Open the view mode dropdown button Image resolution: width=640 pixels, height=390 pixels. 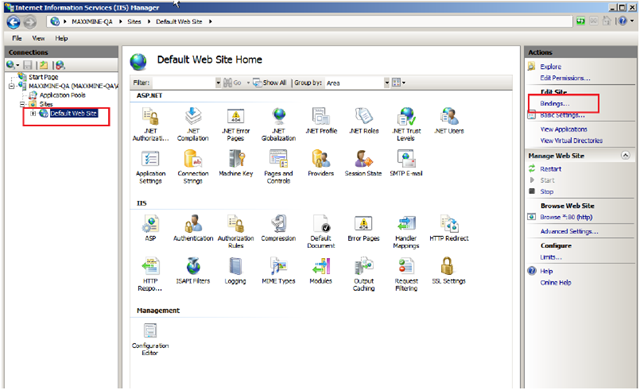(x=399, y=83)
